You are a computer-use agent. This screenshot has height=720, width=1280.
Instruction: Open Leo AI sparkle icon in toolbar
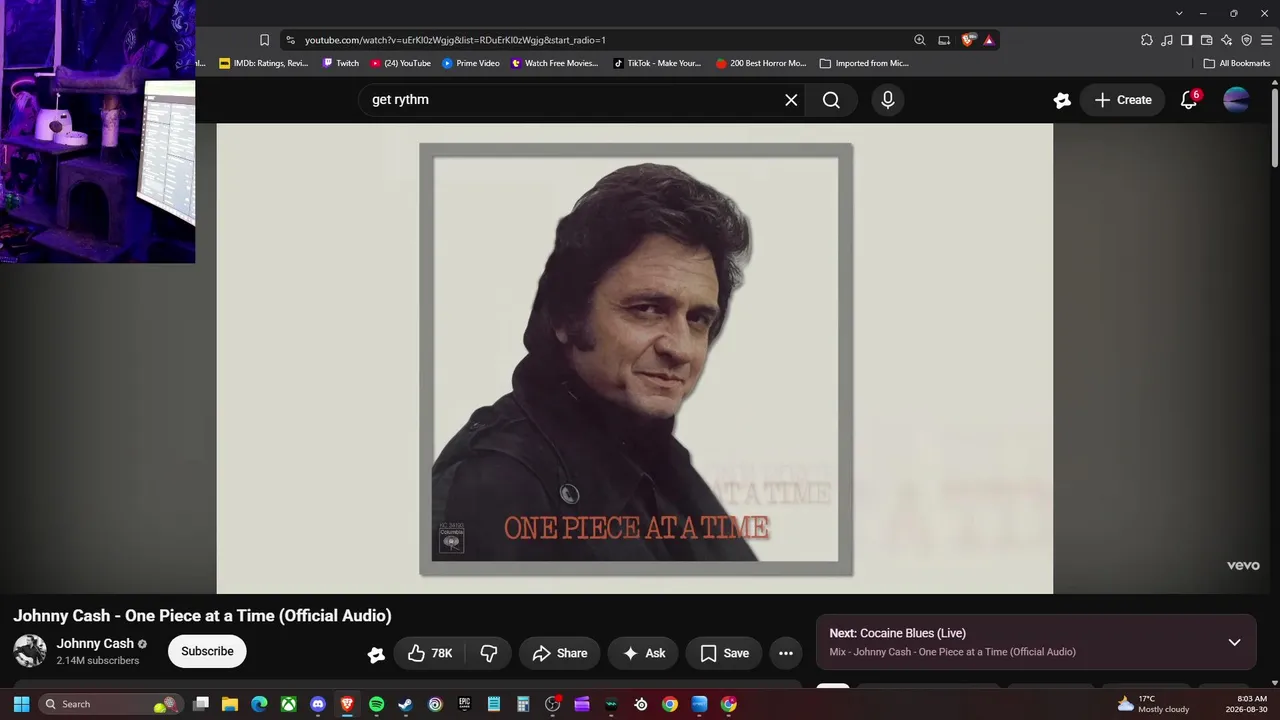pos(1226,40)
